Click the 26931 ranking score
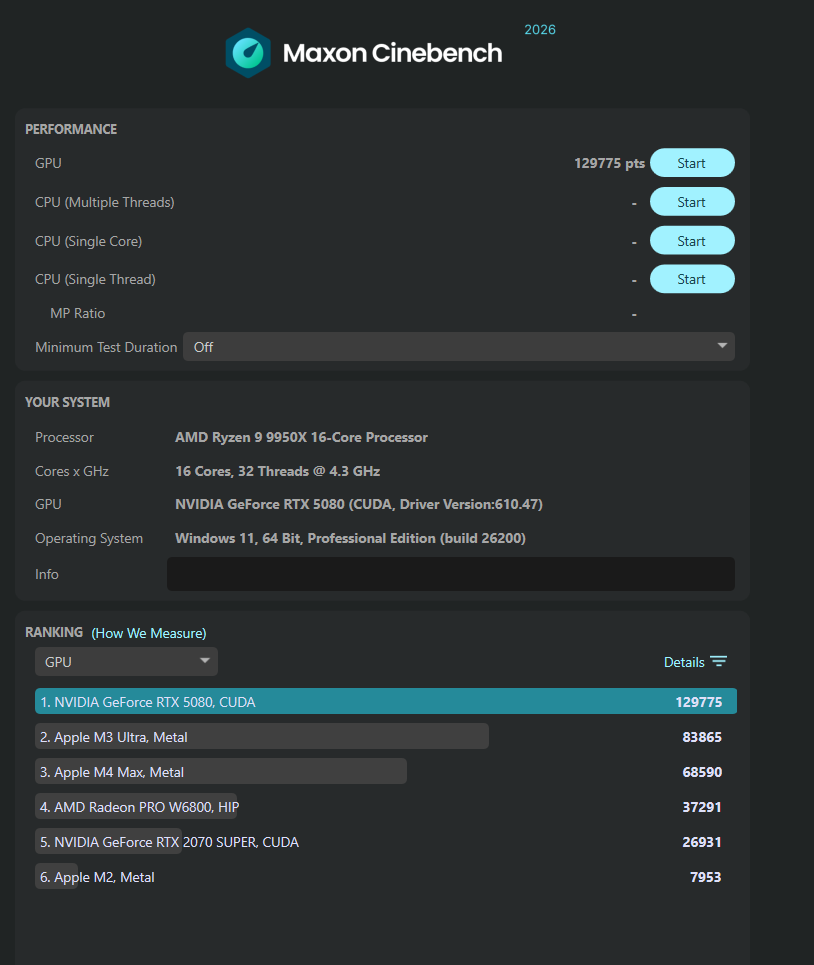Viewport: 814px width, 965px height. point(702,843)
